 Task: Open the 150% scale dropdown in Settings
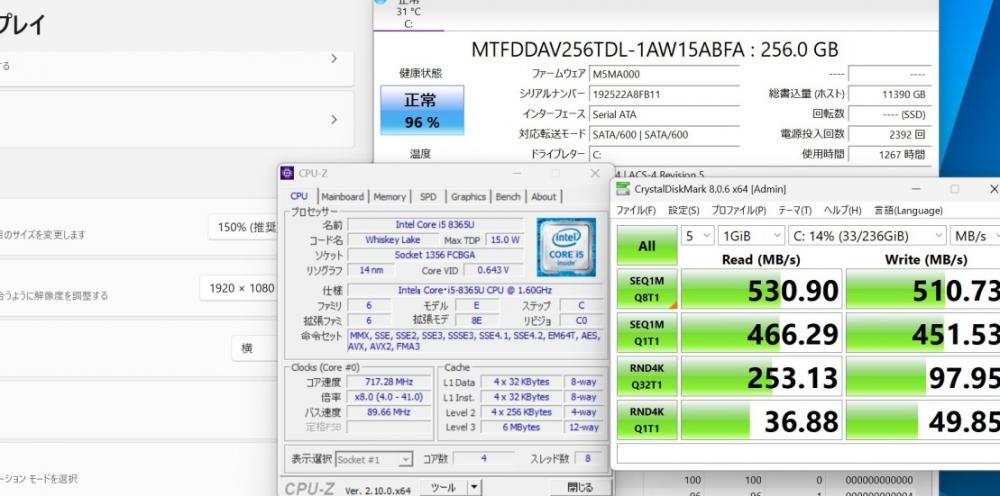point(244,228)
